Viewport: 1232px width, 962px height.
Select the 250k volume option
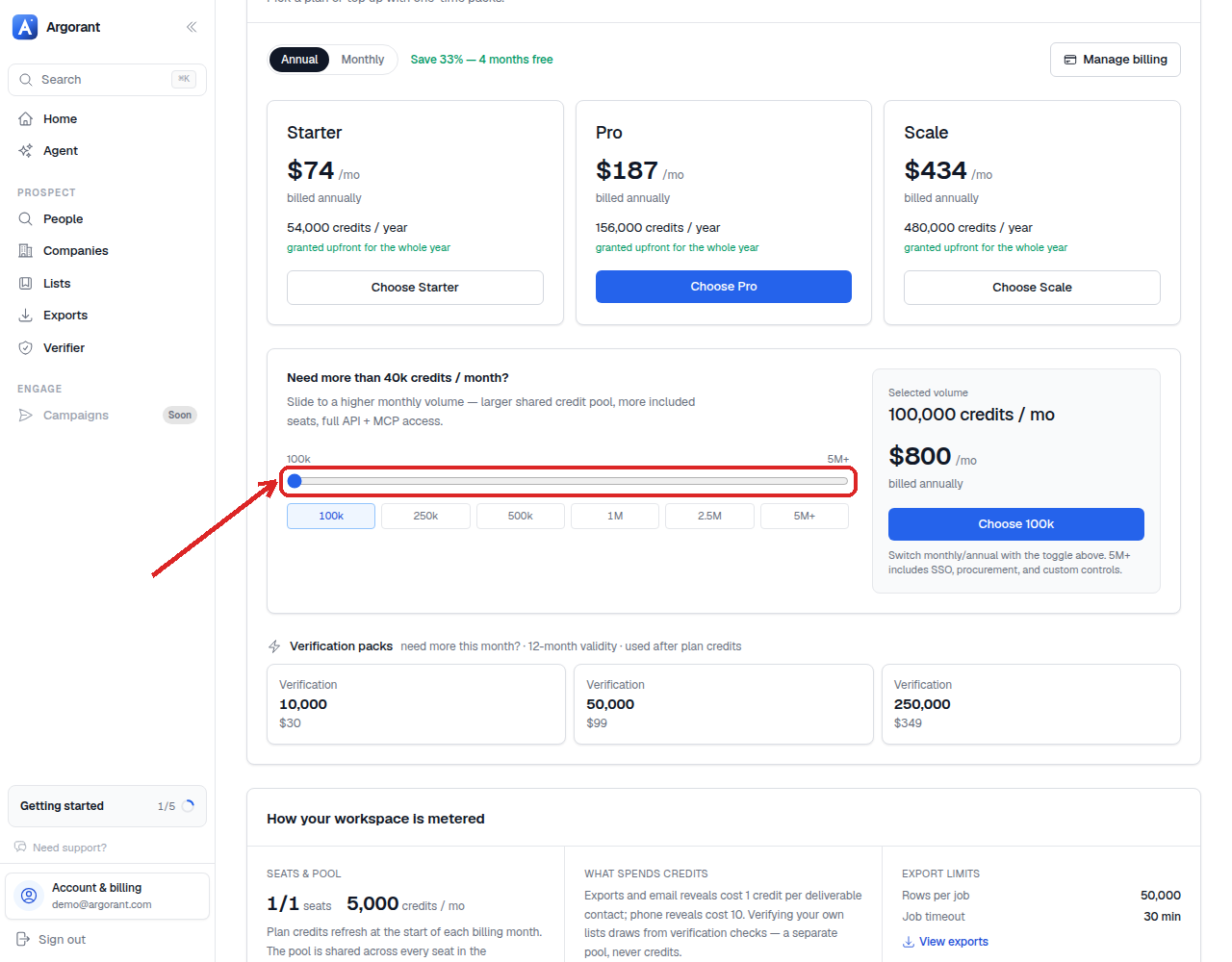pos(425,517)
